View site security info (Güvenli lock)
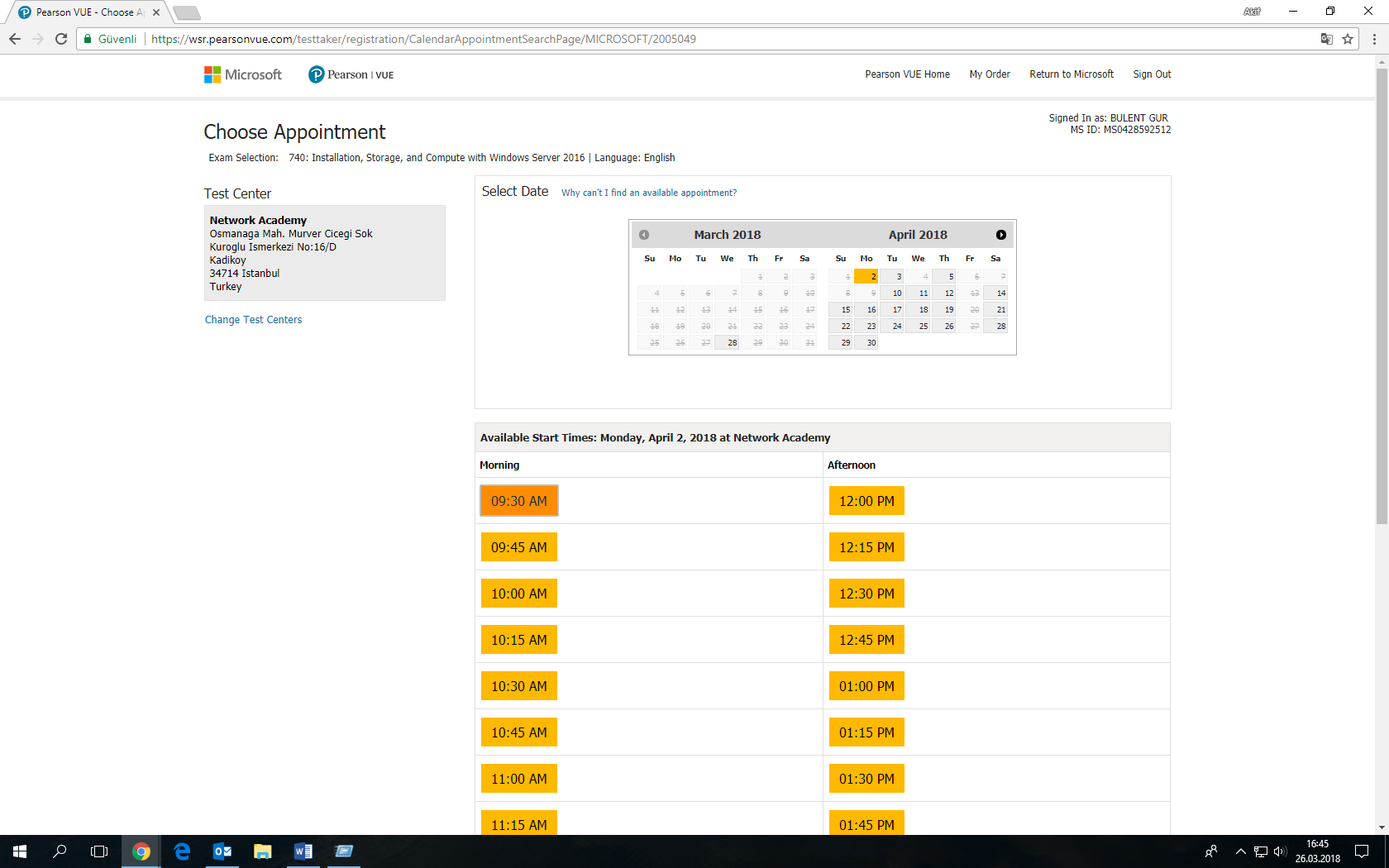 pyautogui.click(x=110, y=39)
